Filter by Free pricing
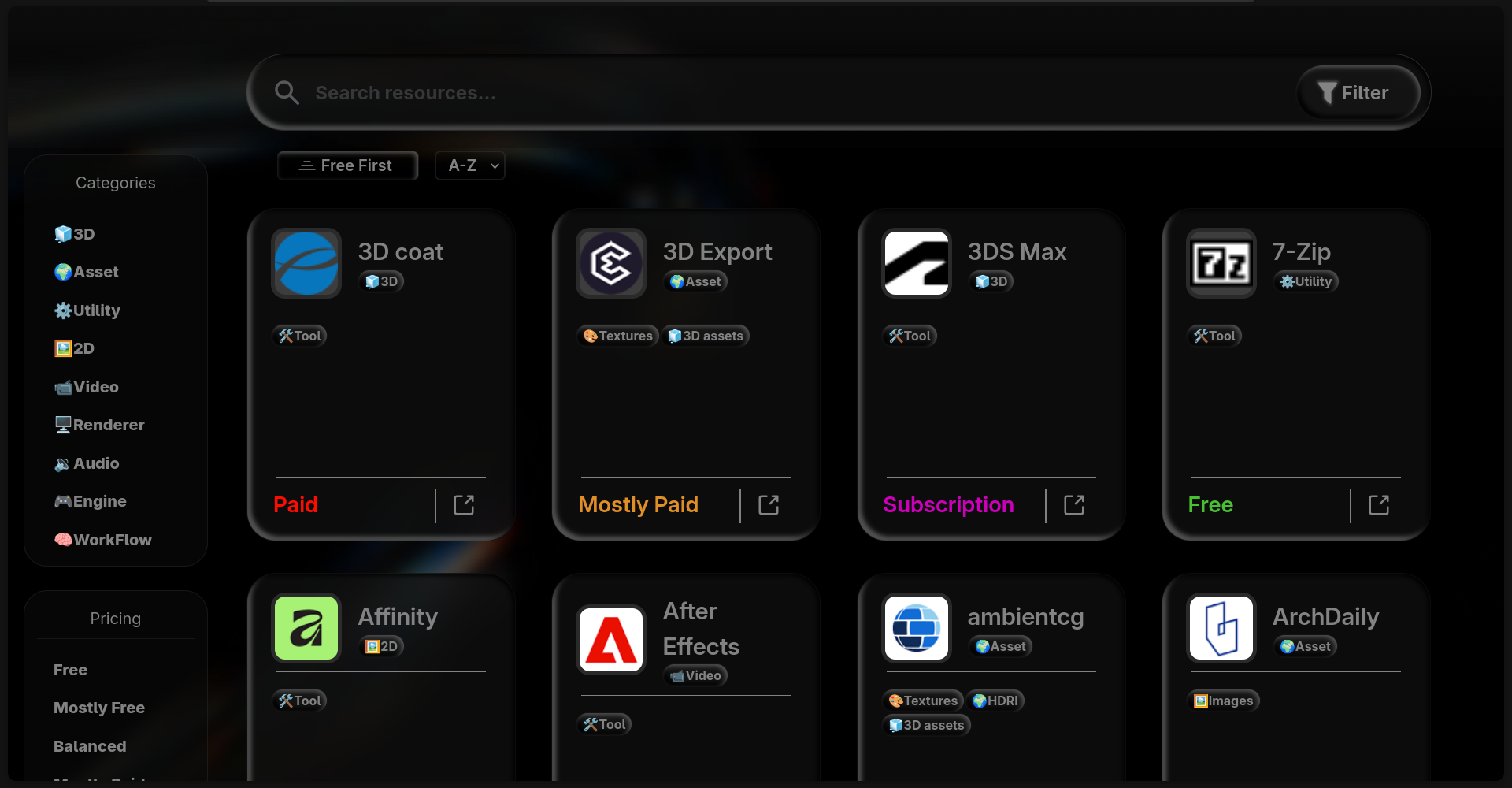 pos(70,670)
